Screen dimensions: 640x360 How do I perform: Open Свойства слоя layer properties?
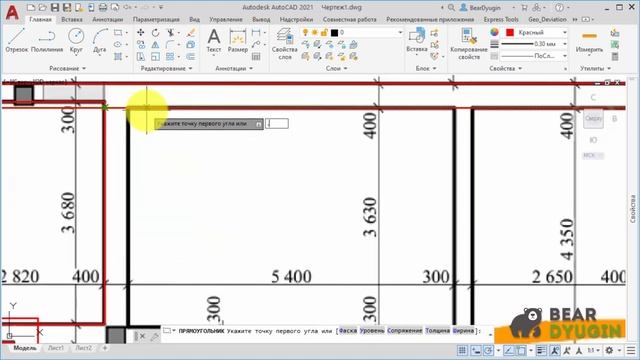pos(284,44)
